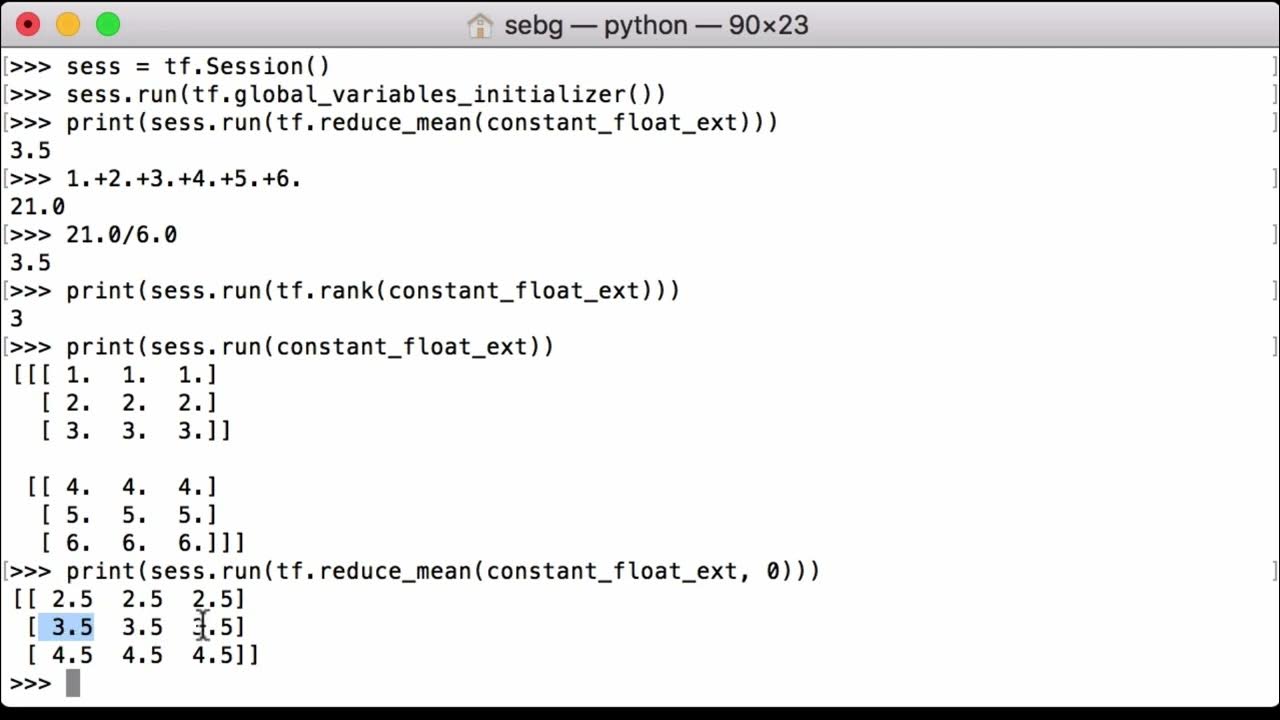Click the rank output value 3
The height and width of the screenshot is (720, 1280).
tap(16, 319)
